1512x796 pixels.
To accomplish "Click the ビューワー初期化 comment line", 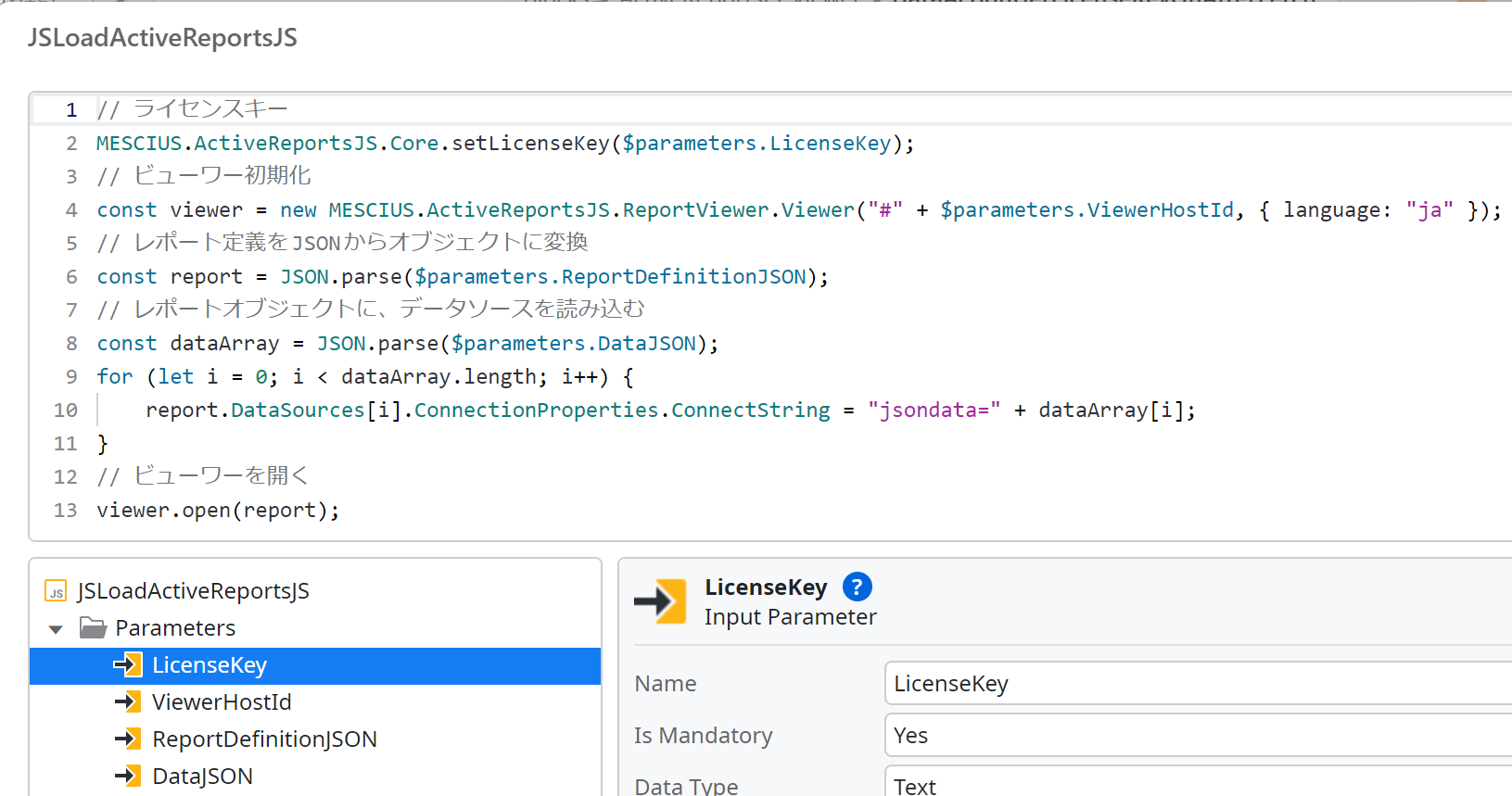I will [x=204, y=176].
